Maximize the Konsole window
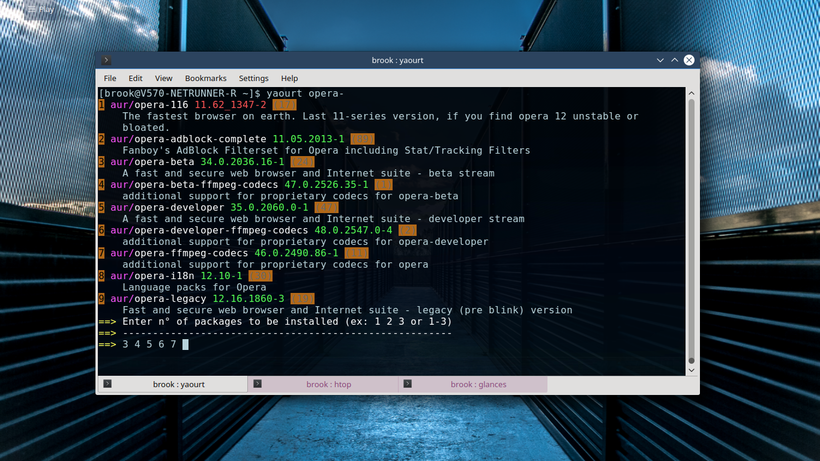Viewport: 820px width, 461px height. point(675,60)
